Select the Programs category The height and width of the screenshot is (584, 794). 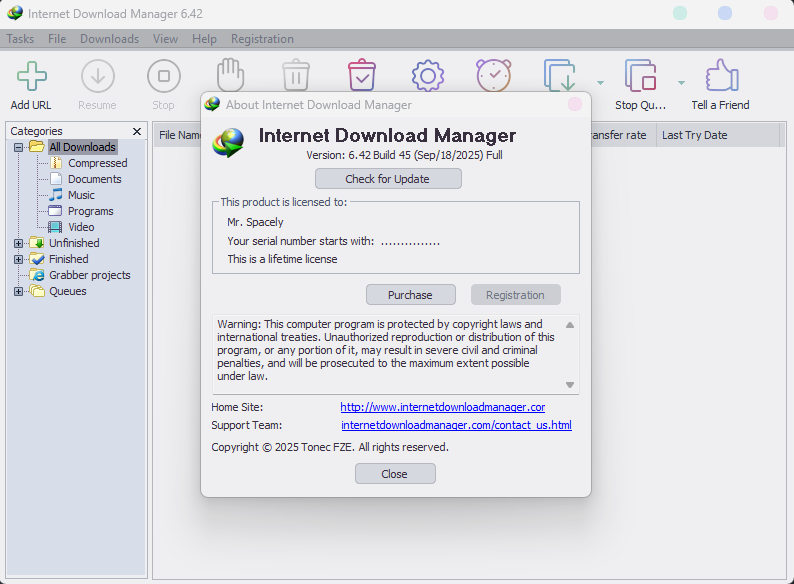pyautogui.click(x=91, y=211)
